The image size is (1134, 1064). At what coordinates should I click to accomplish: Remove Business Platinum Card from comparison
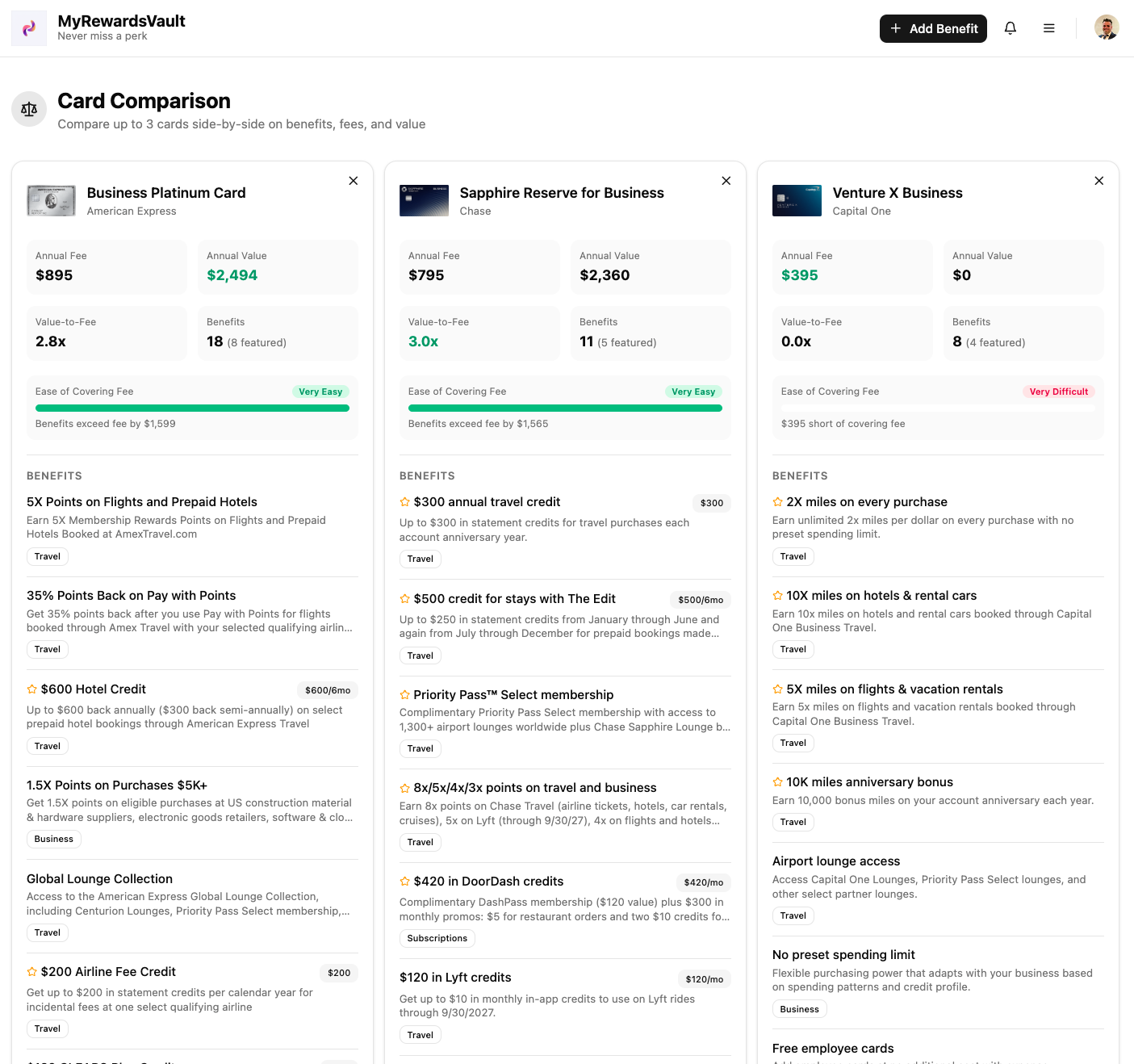(x=353, y=181)
